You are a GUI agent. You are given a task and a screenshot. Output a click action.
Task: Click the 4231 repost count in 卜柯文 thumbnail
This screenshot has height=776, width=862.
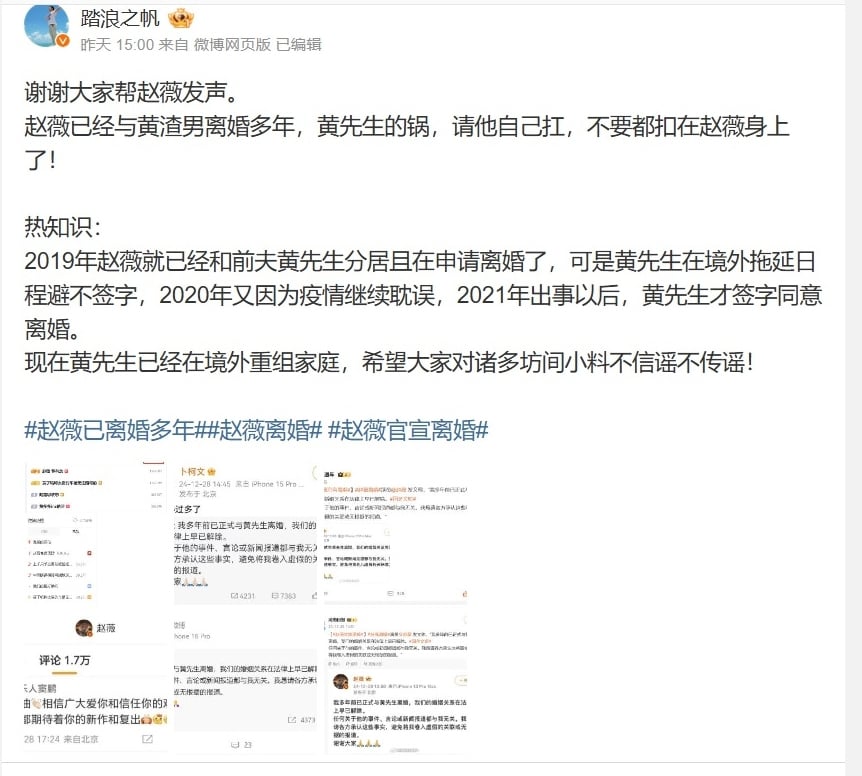243,596
